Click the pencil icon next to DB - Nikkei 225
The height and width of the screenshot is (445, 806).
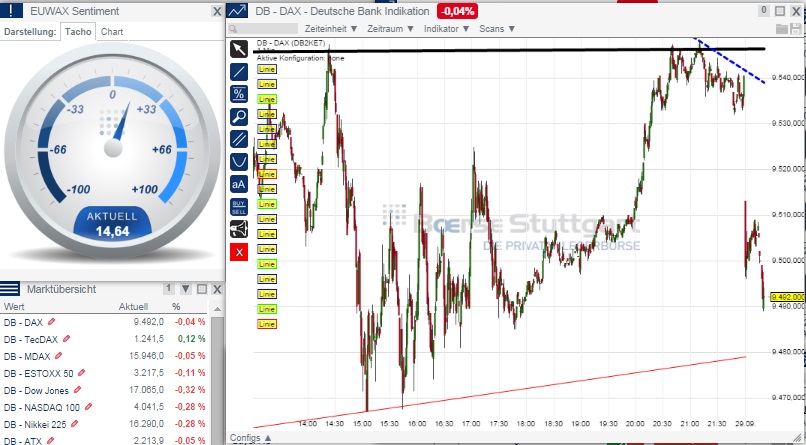tap(74, 423)
